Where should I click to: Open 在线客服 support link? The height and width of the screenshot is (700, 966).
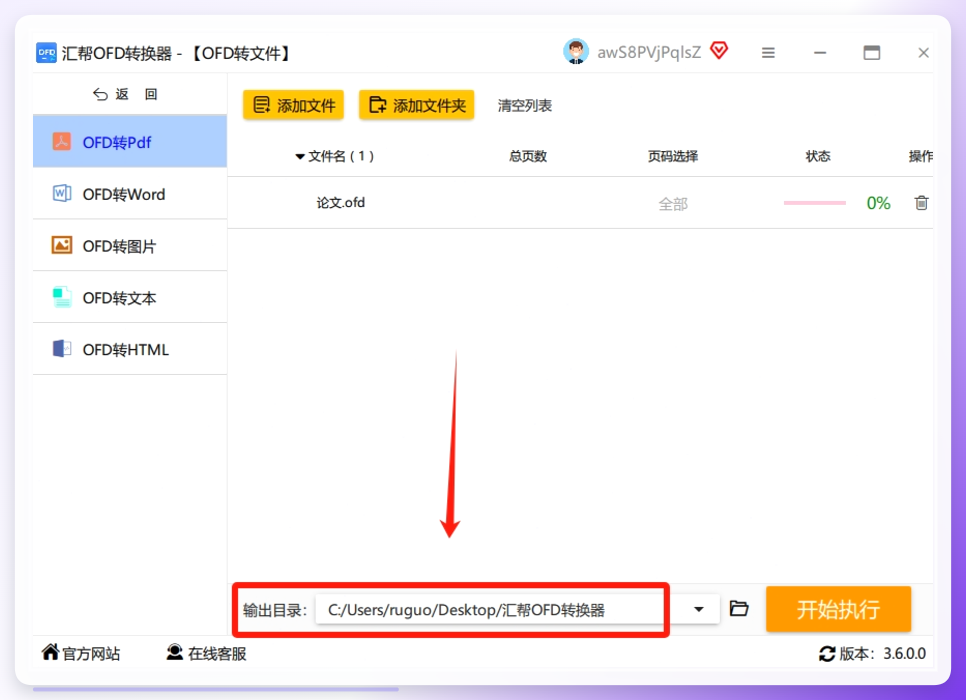pyautogui.click(x=217, y=654)
